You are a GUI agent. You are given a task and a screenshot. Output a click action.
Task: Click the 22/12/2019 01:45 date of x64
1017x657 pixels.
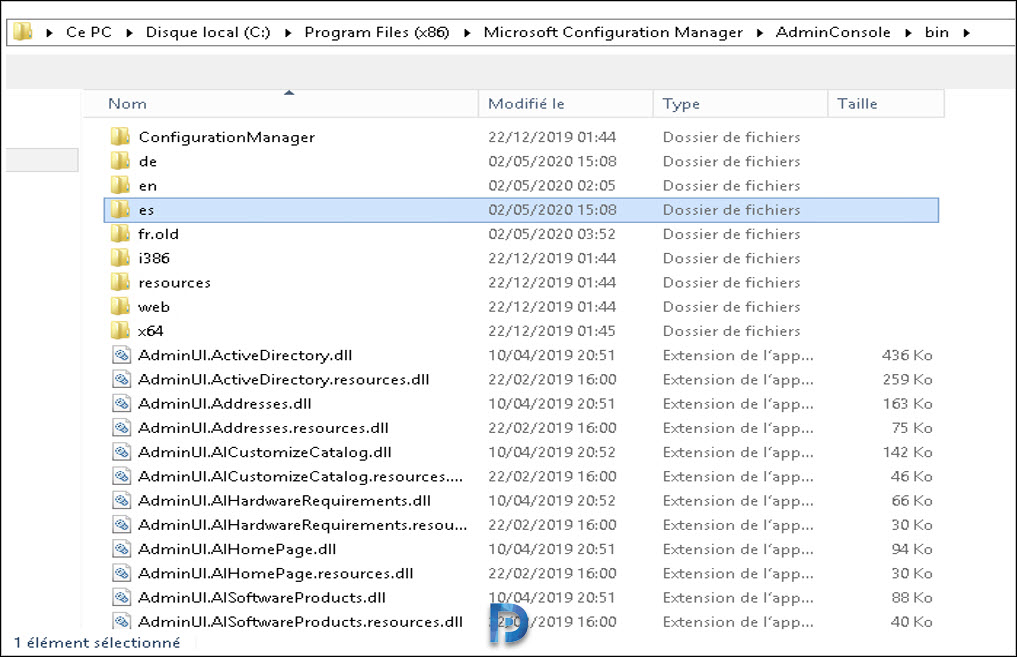pos(552,331)
